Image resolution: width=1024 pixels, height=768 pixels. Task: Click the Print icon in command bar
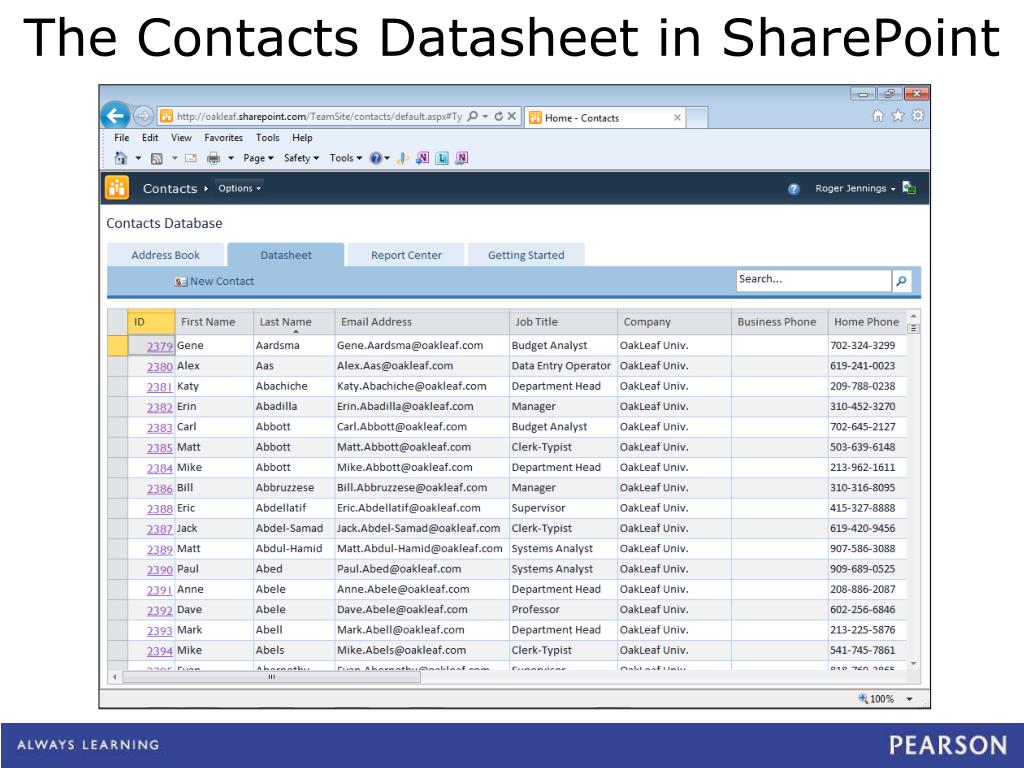click(213, 158)
